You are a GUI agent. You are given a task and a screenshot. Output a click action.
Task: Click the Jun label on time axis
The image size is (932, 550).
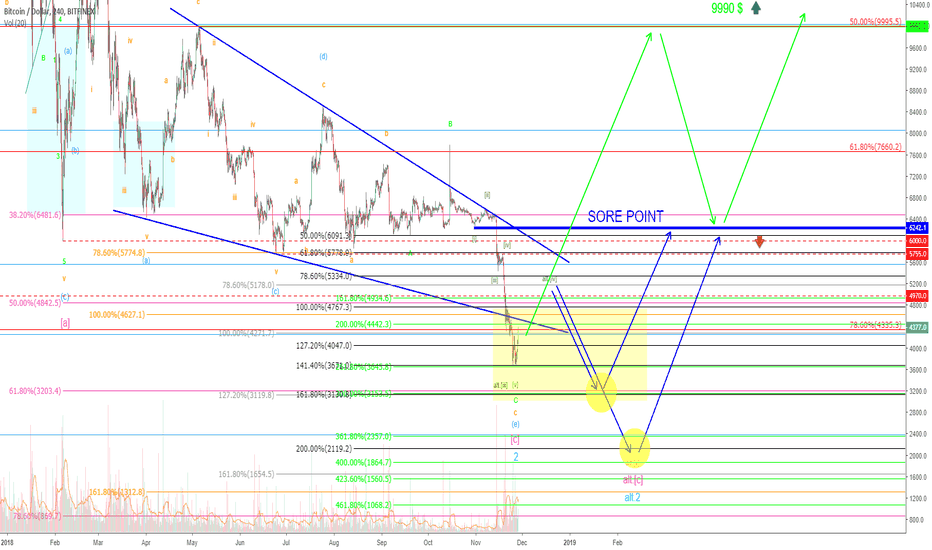click(240, 542)
